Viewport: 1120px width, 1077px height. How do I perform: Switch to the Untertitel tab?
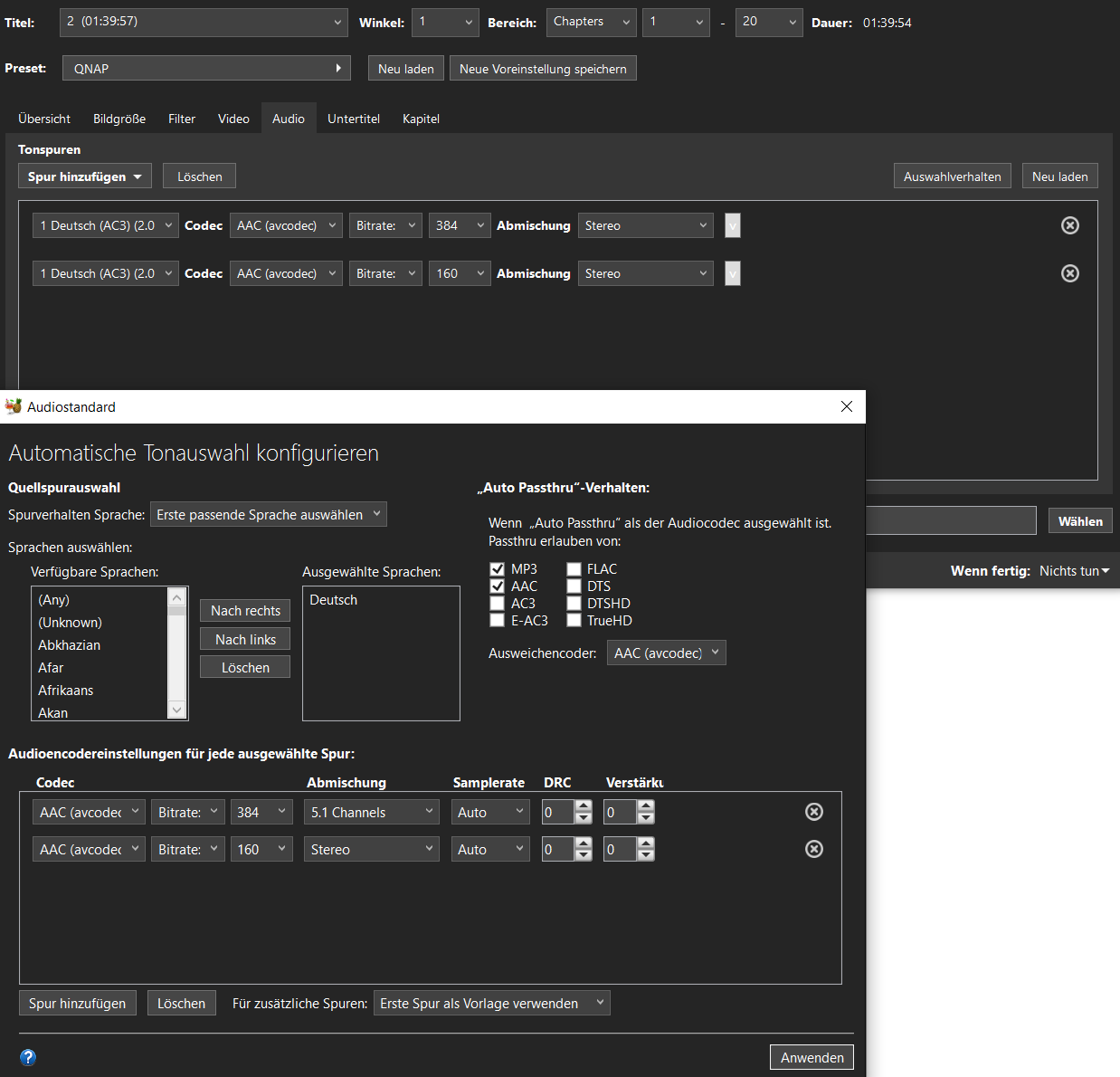(354, 119)
